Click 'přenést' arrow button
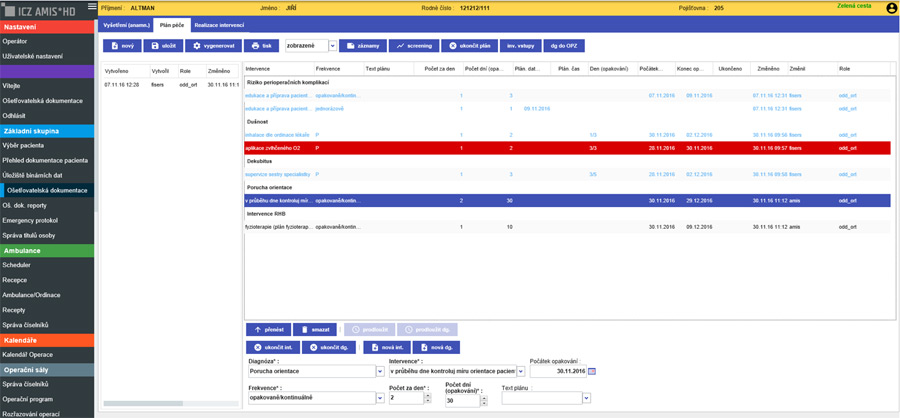 tap(269, 329)
